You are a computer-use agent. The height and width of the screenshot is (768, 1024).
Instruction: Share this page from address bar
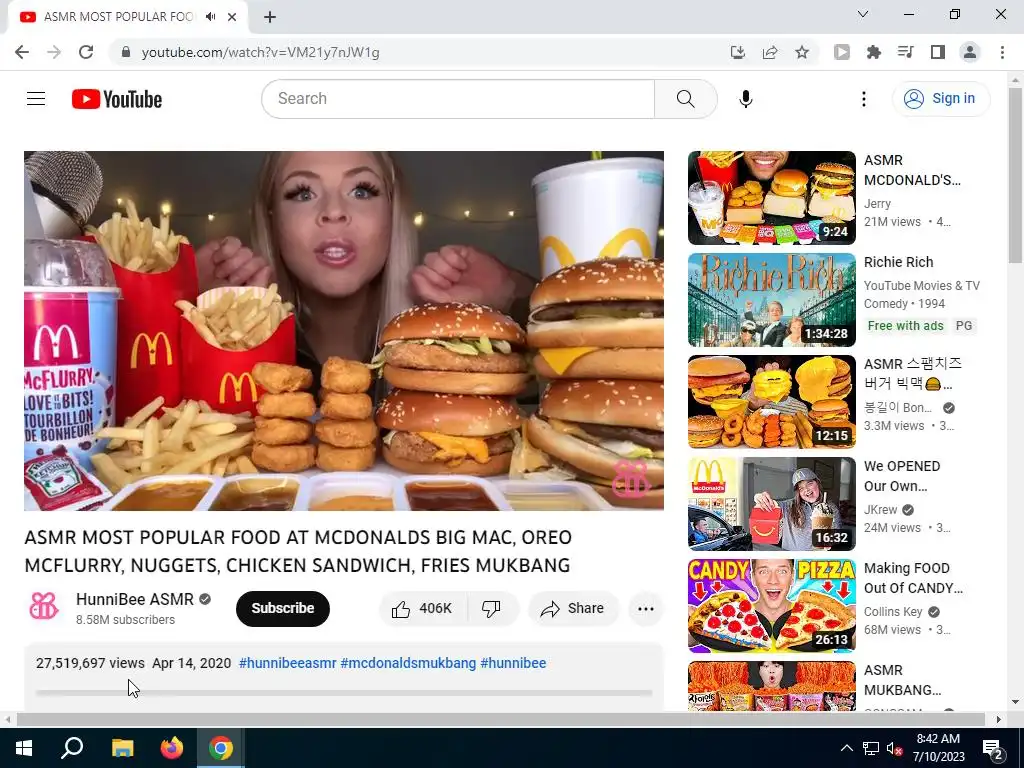point(770,52)
